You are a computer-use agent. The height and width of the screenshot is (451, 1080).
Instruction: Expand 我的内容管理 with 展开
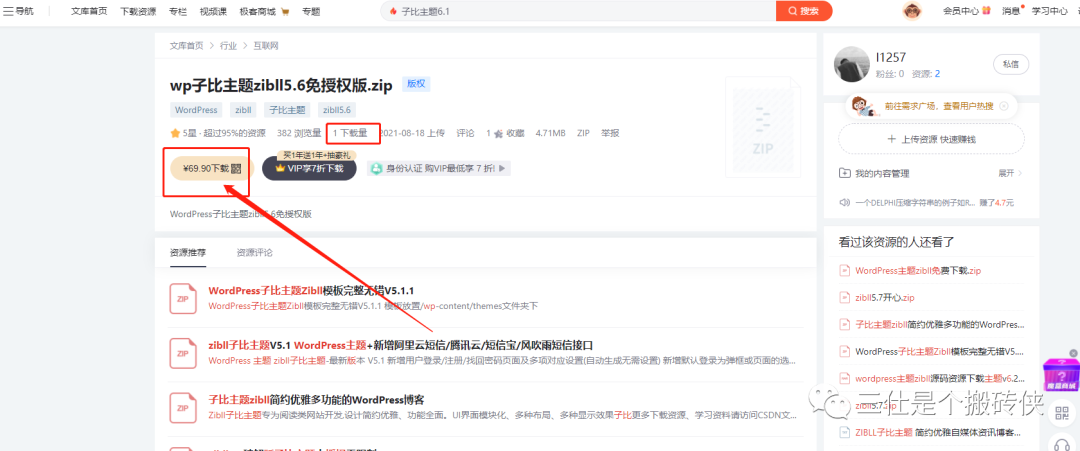1010,174
